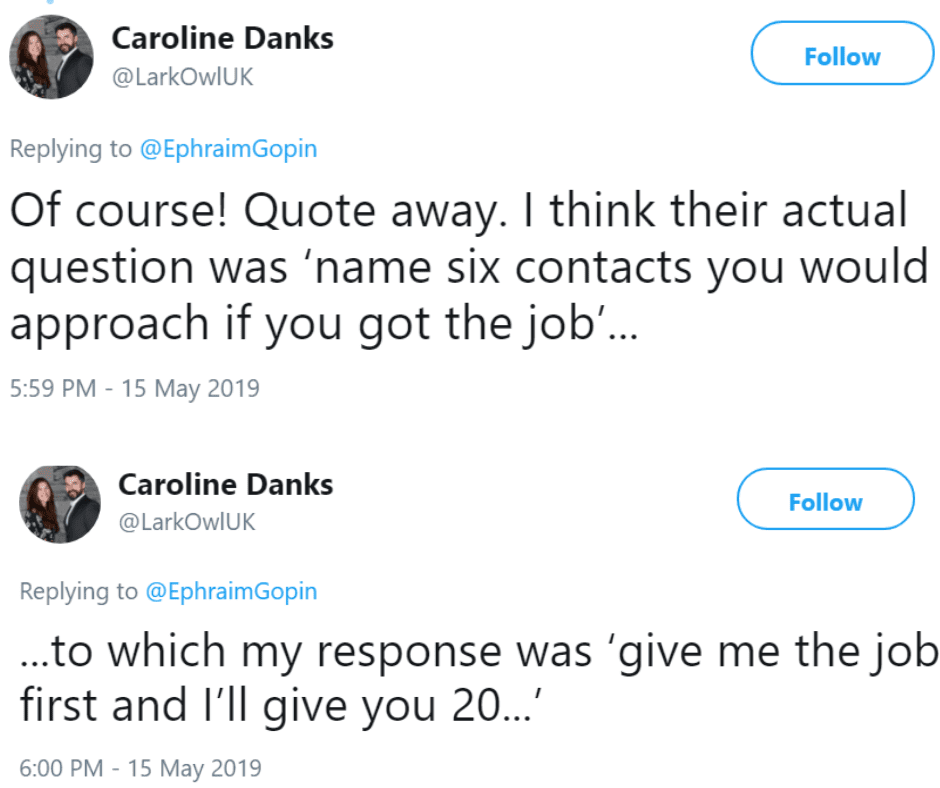Image resolution: width=940 pixels, height=788 pixels.
Task: Open Caroline Danks' name in second tweet
Action: coord(225,484)
